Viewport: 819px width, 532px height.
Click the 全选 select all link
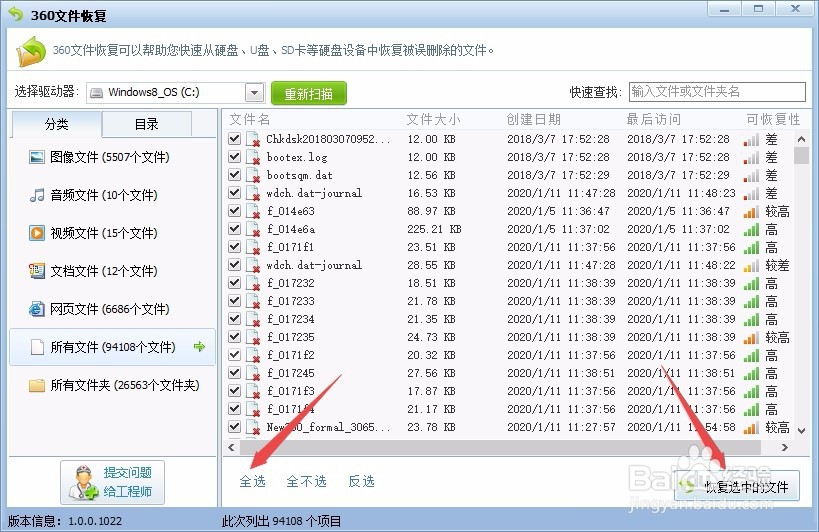point(252,481)
